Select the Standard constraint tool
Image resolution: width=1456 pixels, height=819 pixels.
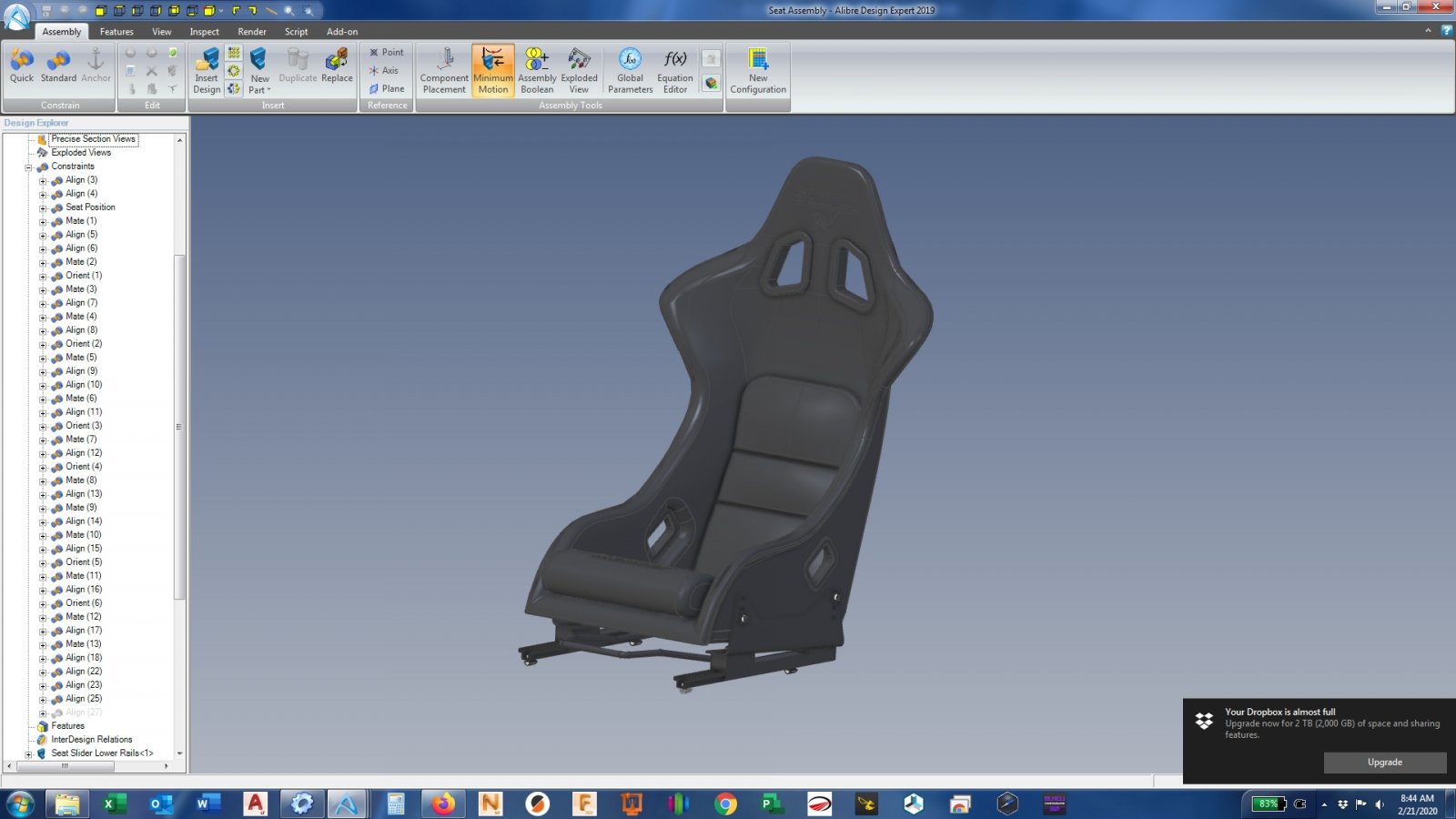pos(58,66)
